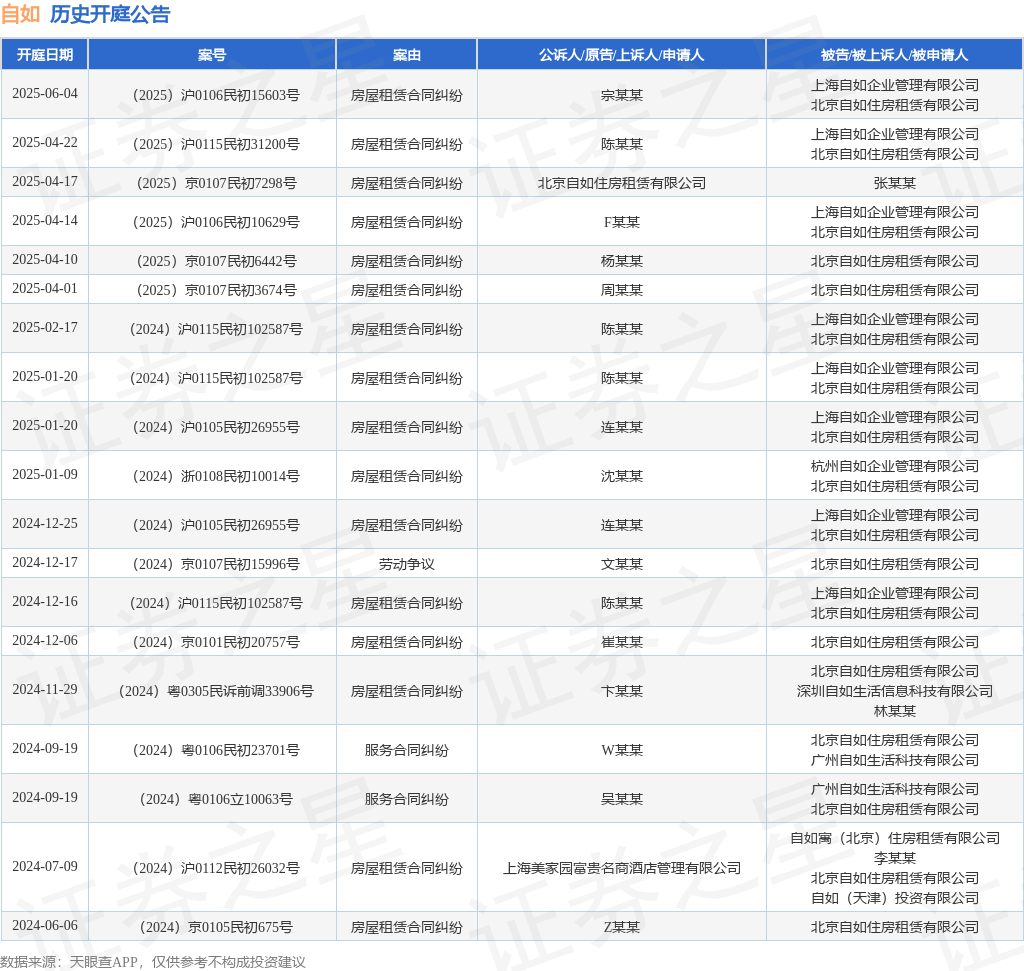This screenshot has height=971, width=1024.
Task: Select date cell 2025-06-04
Action: (44, 94)
